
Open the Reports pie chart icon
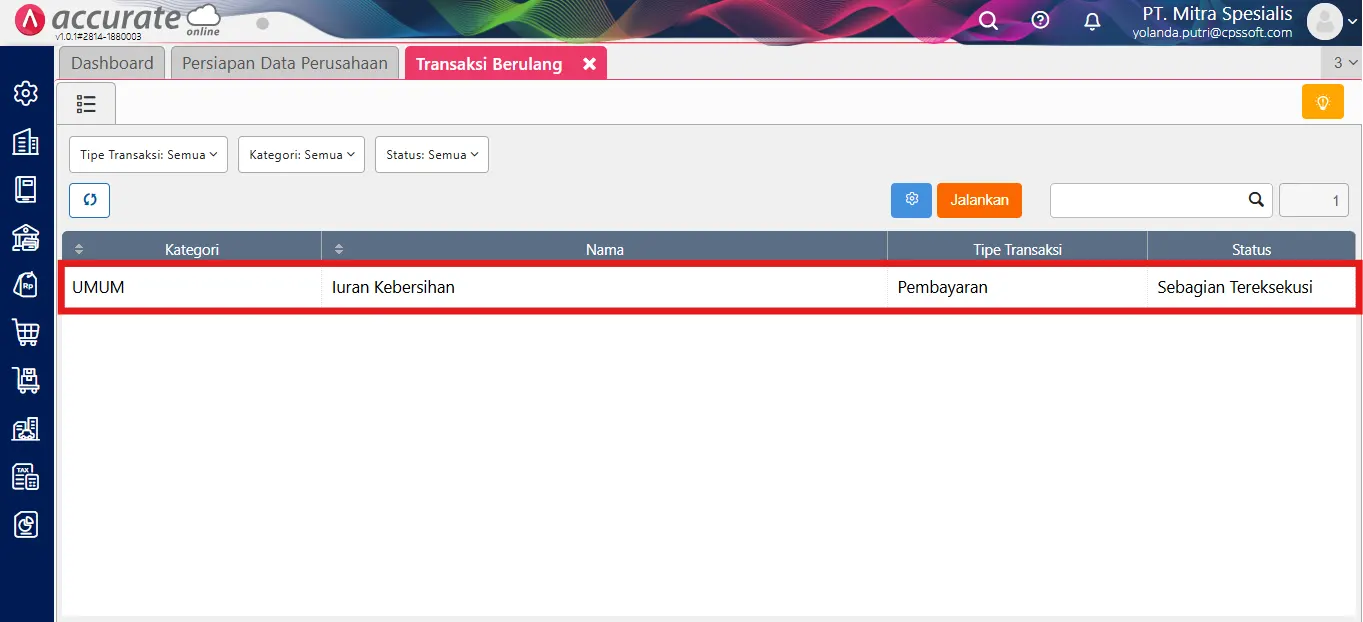pos(26,524)
